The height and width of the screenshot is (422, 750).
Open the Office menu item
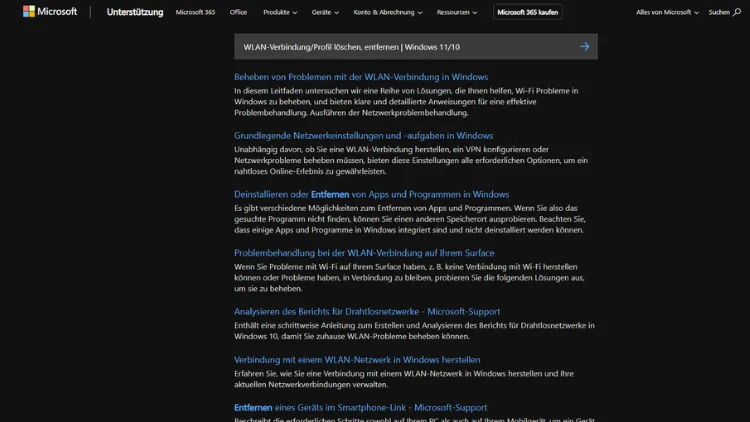pyautogui.click(x=238, y=12)
